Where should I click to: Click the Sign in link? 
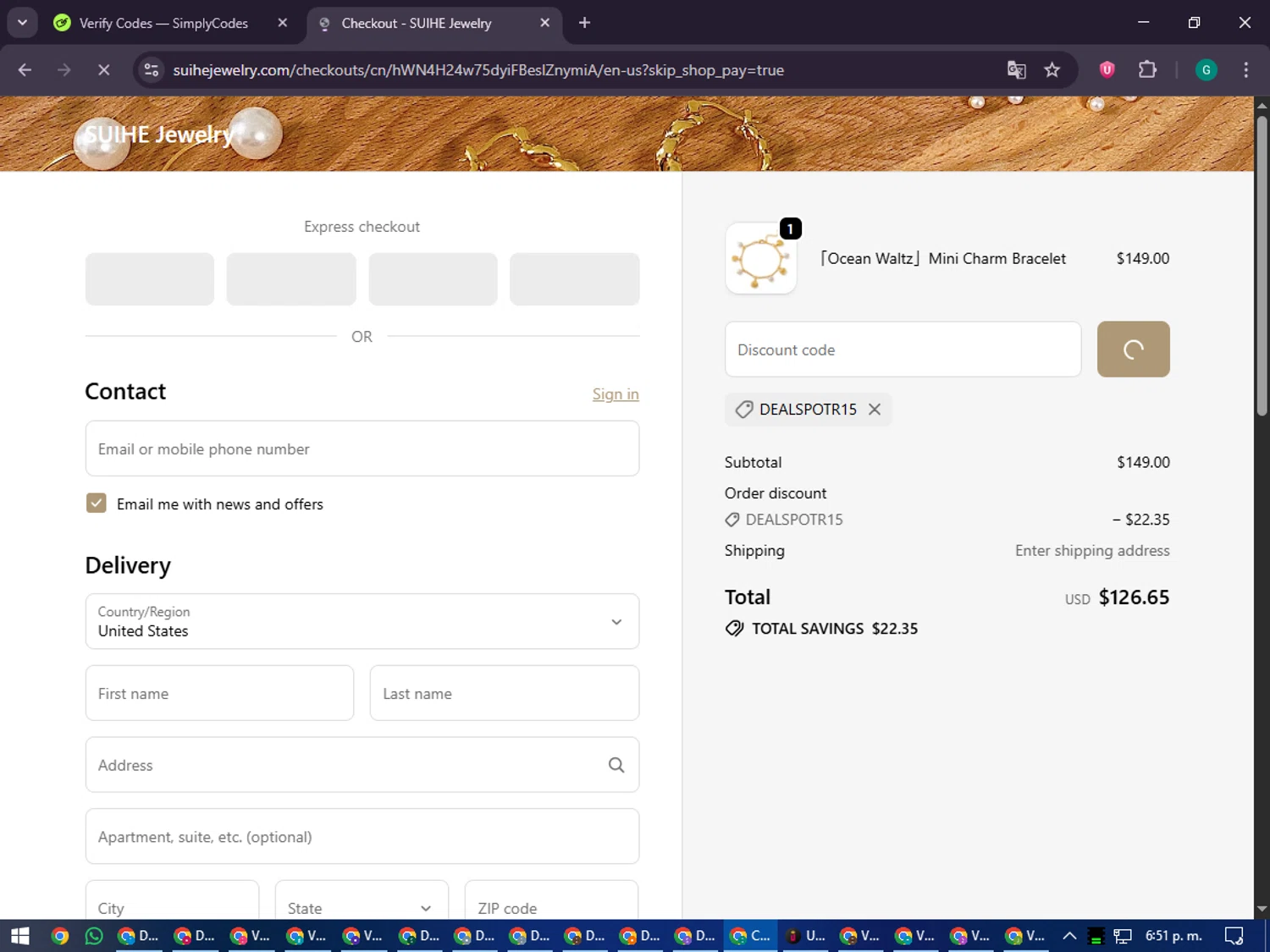[x=616, y=394]
